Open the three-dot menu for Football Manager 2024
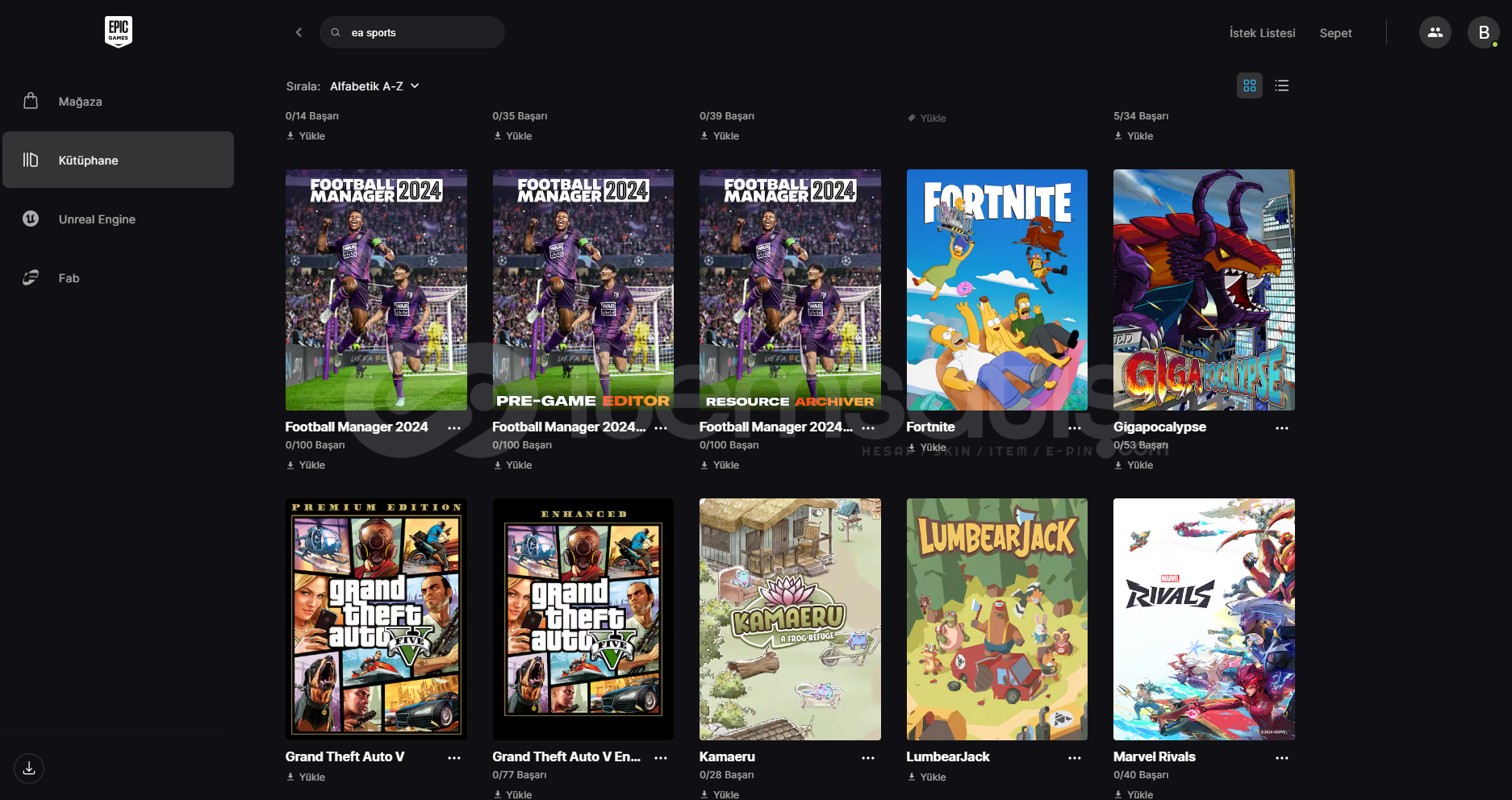Image resolution: width=1512 pixels, height=800 pixels. pos(454,428)
